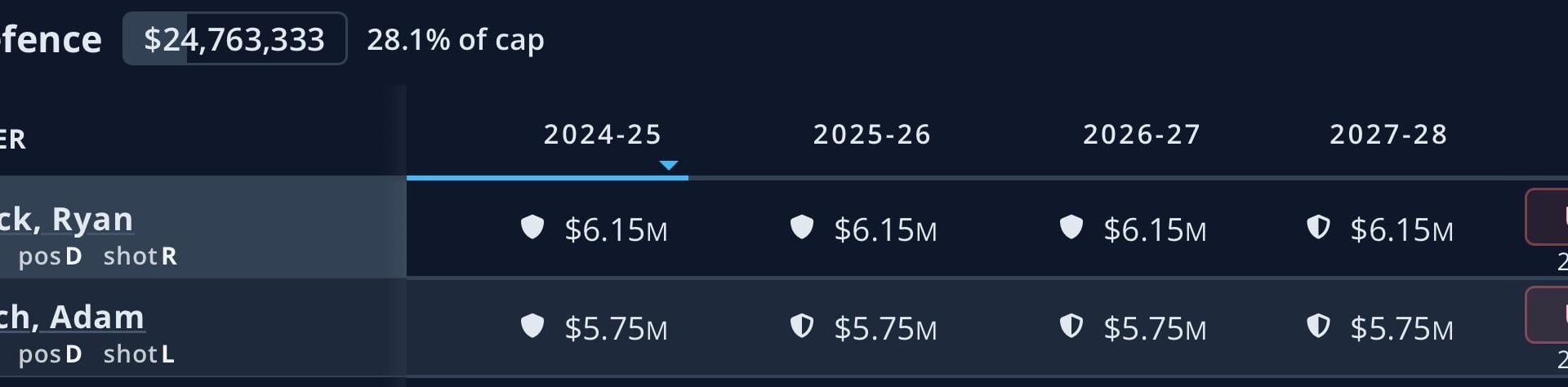Click Ryan's 2025-26 full shield clause icon
This screenshot has height=387, width=1568.
pyautogui.click(x=802, y=227)
